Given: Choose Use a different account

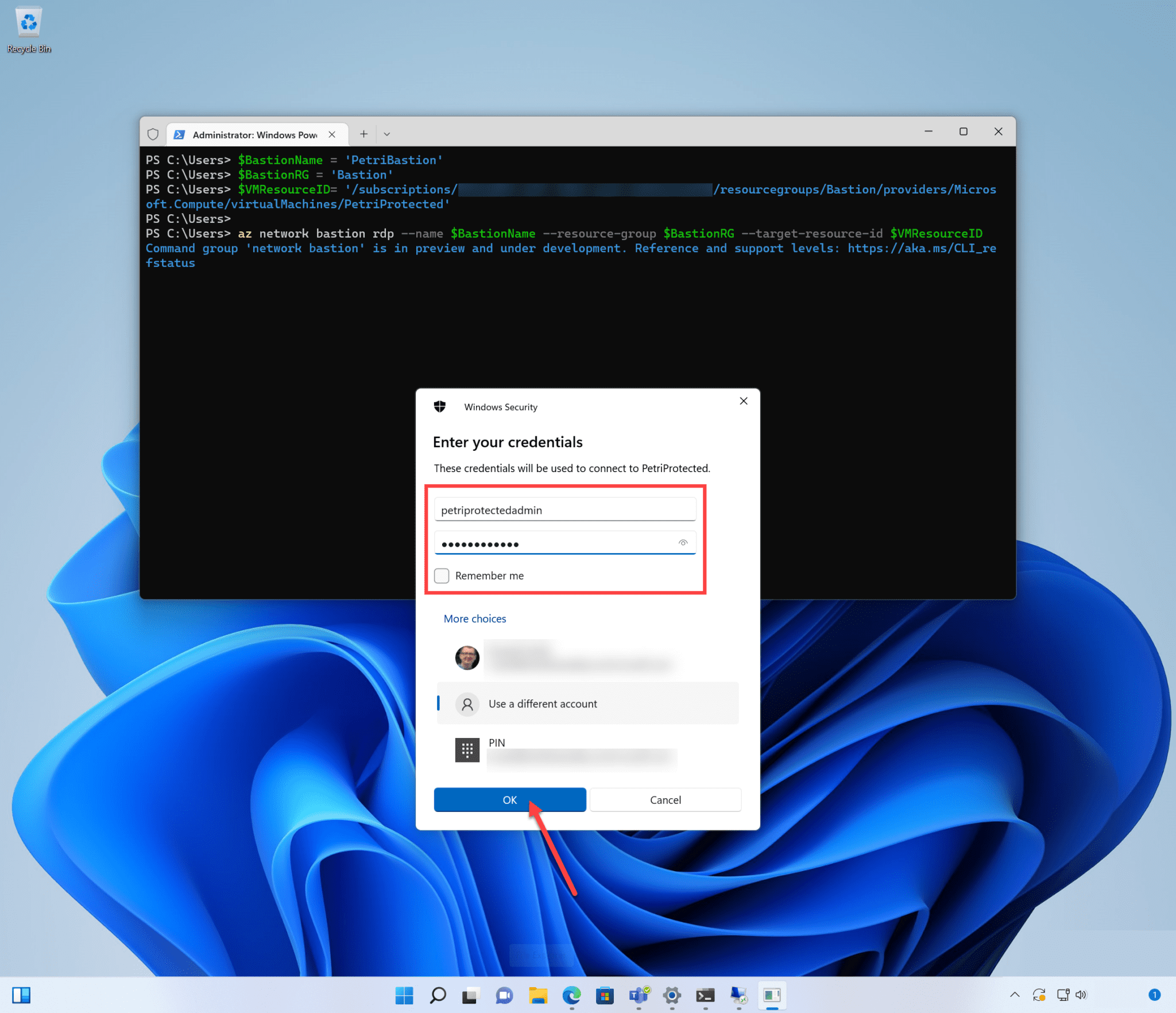Looking at the screenshot, I should pyautogui.click(x=587, y=703).
